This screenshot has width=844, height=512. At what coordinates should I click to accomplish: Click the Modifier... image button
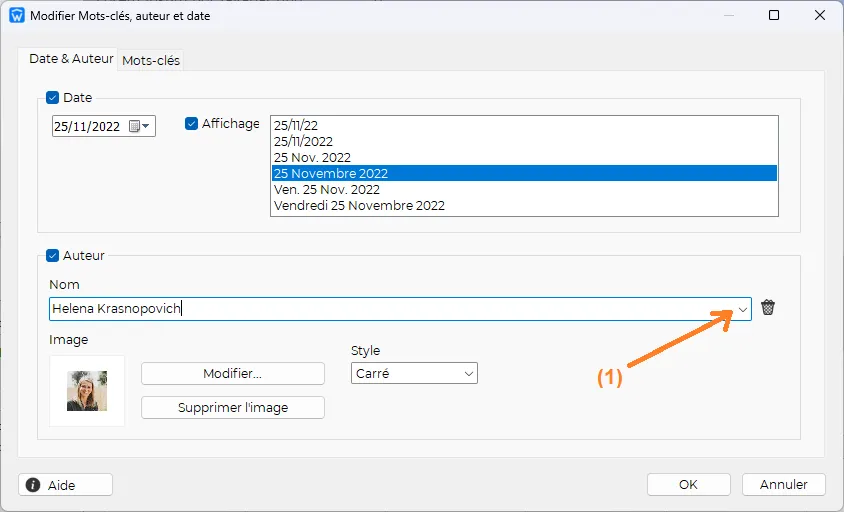coord(233,374)
